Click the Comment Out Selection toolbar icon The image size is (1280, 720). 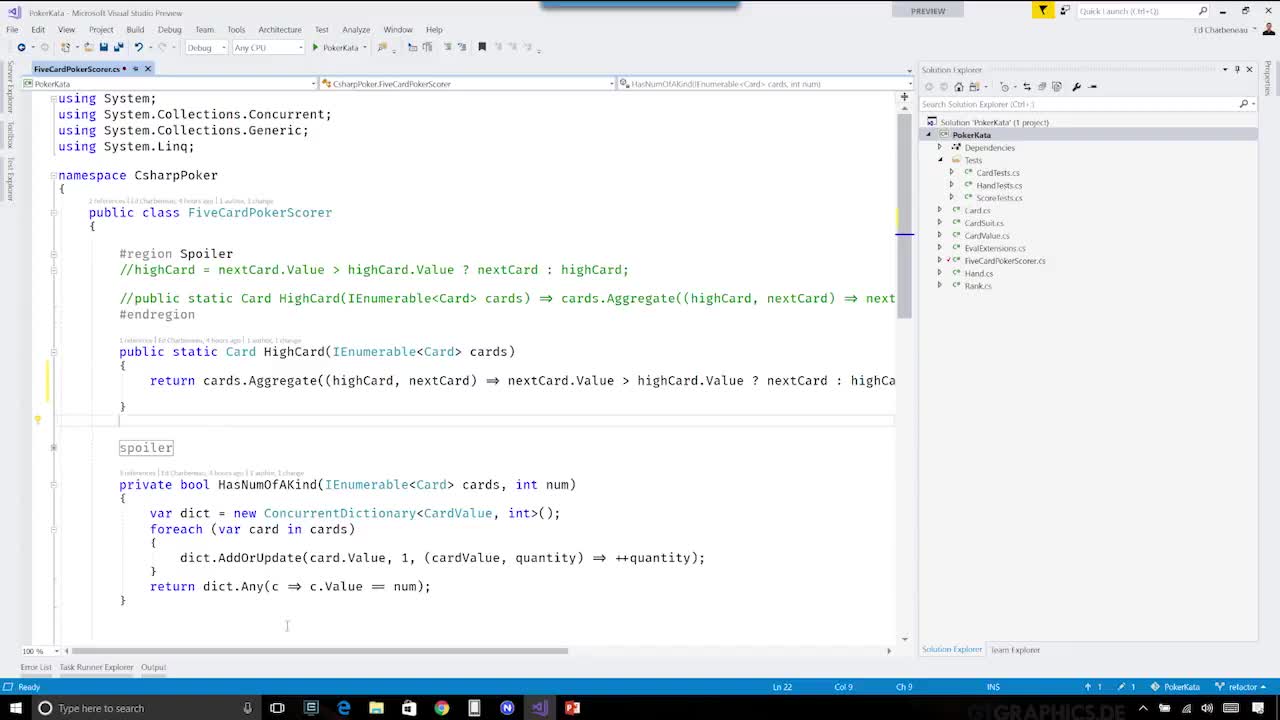coord(448,47)
